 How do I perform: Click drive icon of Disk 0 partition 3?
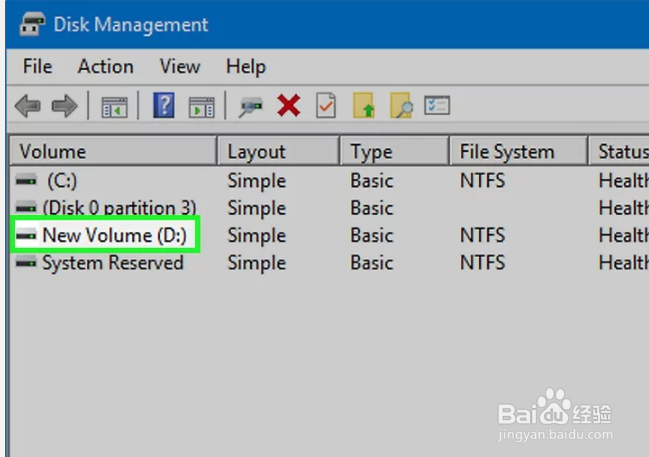click(x=26, y=207)
